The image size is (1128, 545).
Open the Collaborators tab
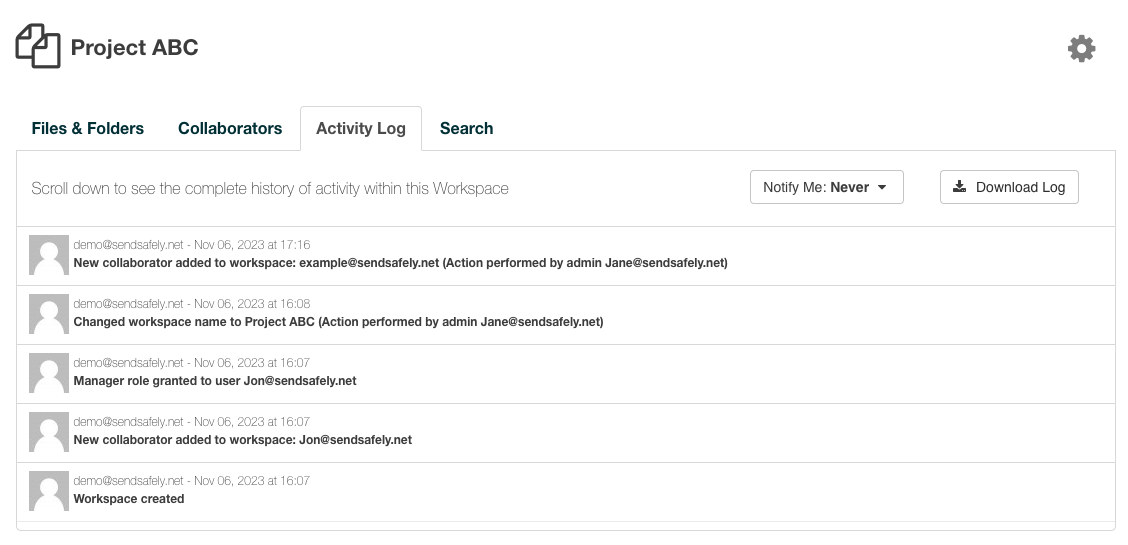point(230,128)
